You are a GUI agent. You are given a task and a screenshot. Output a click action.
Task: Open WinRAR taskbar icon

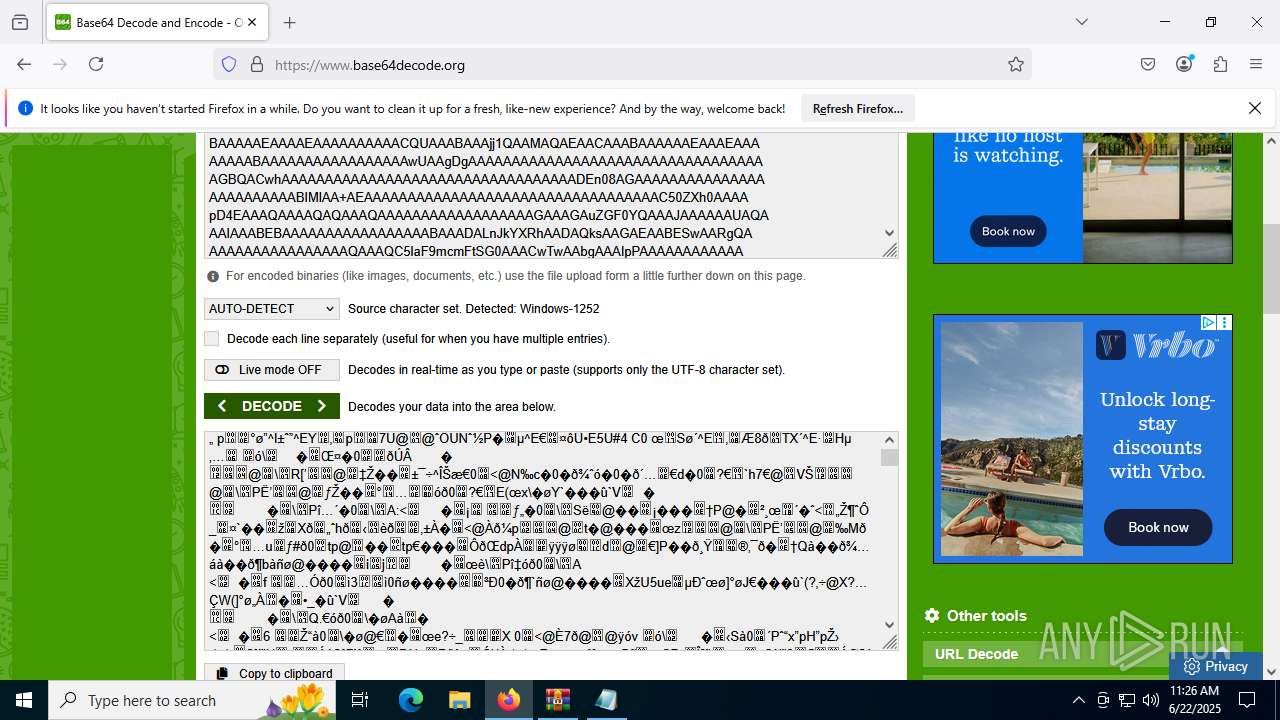point(557,700)
